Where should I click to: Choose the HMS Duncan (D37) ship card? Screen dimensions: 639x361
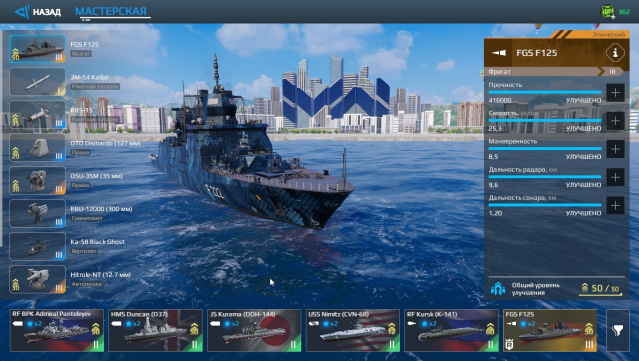156,330
